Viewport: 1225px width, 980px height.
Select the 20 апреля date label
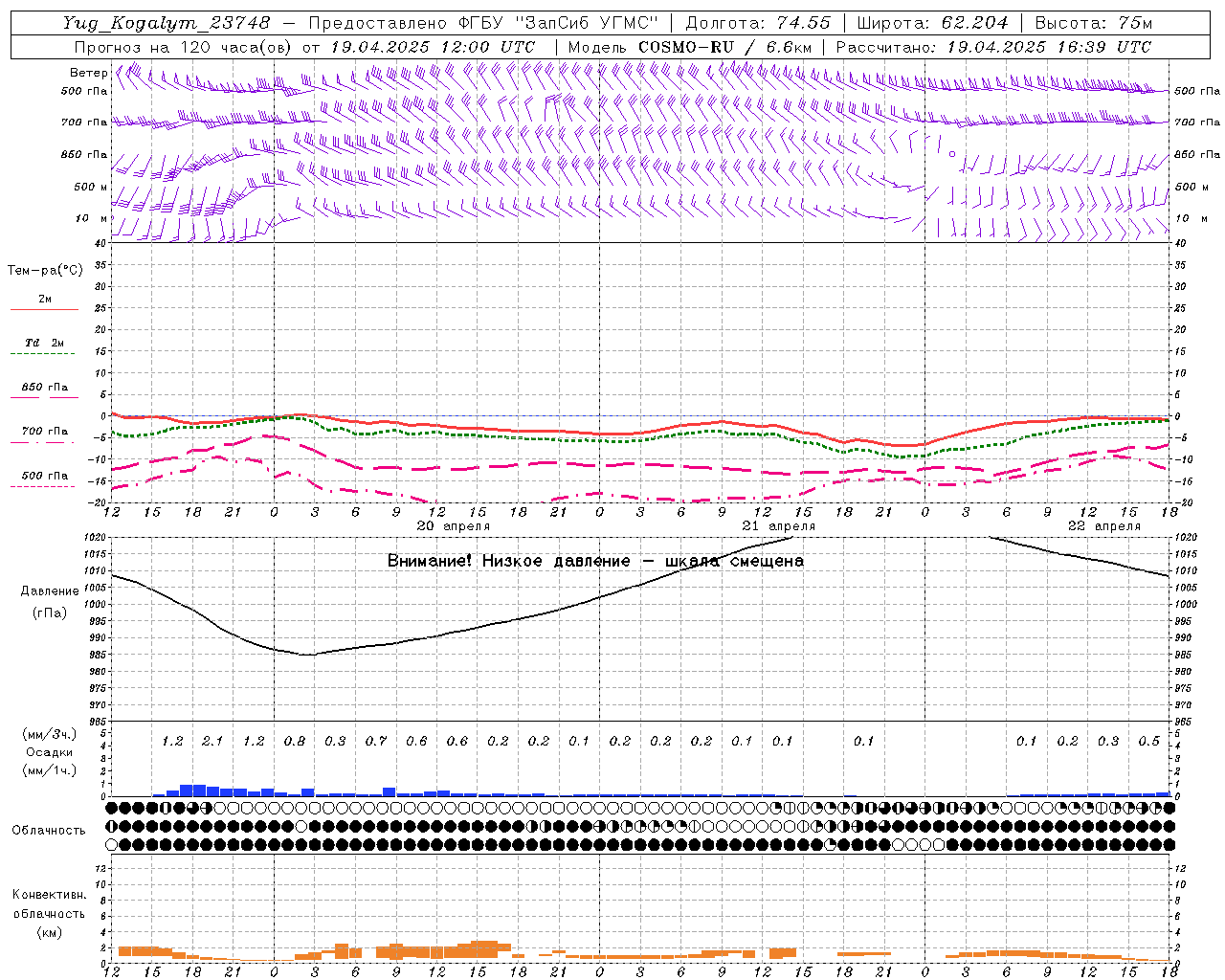[x=454, y=526]
